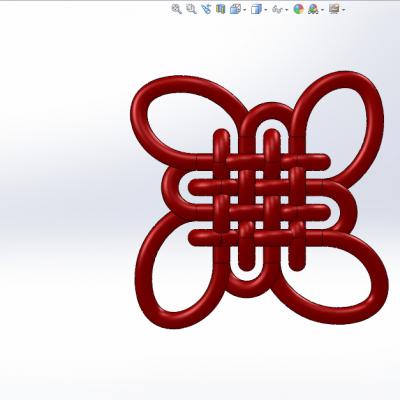Open the Apply Scene icon
This screenshot has width=400, height=400.
(313, 9)
